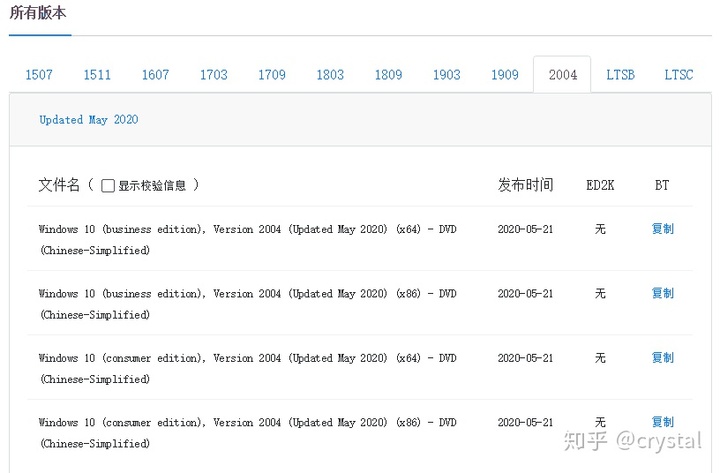Switch to the 1909 version tab
Screen dimensions: 720x473
[x=505, y=75]
